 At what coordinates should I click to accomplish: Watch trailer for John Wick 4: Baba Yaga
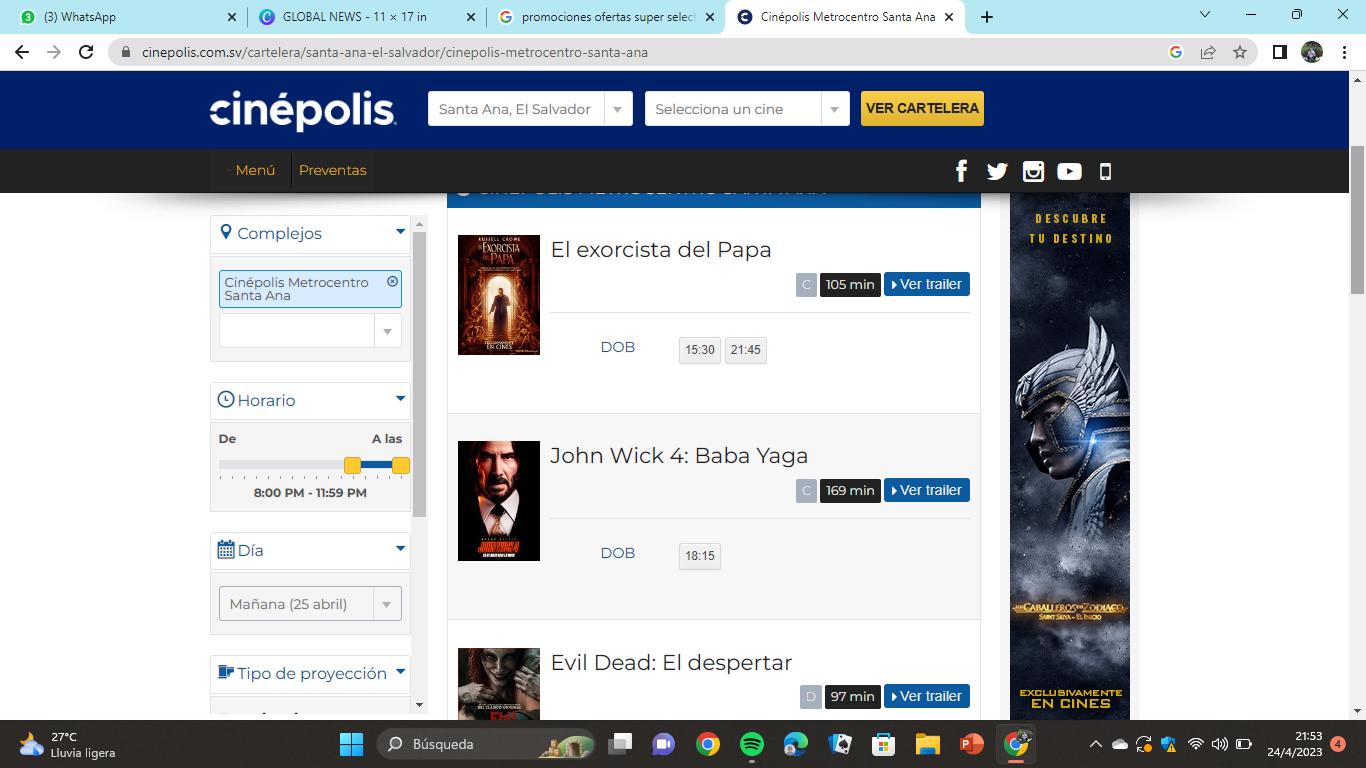pos(927,490)
